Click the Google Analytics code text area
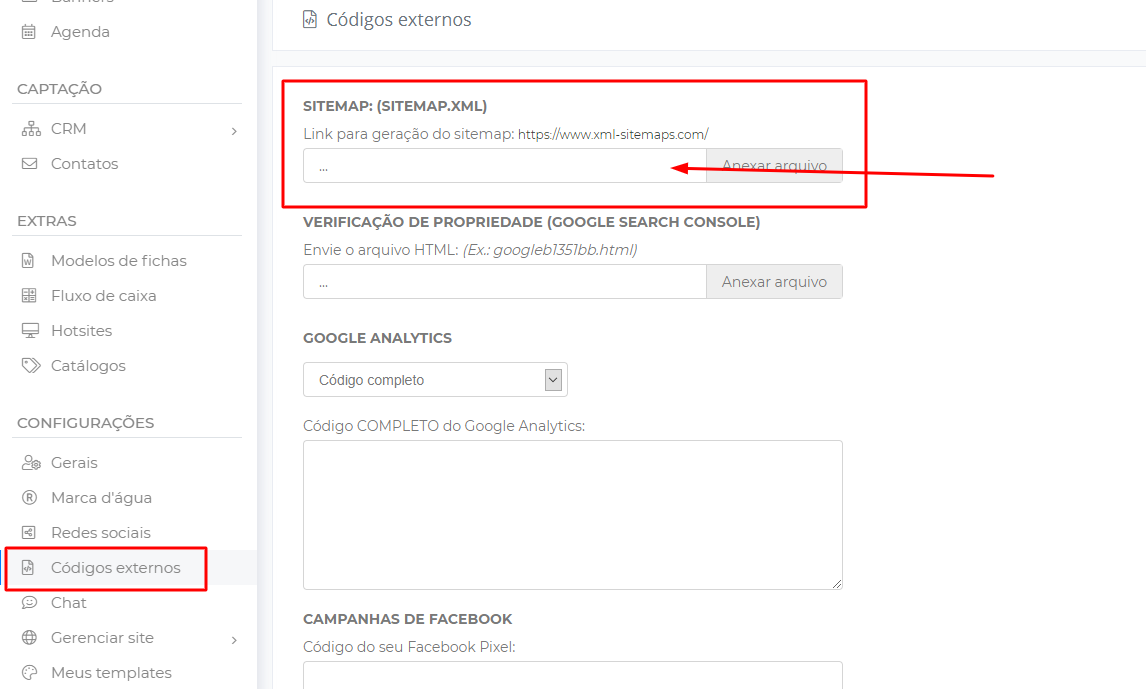Image resolution: width=1146 pixels, height=689 pixels. coord(572,514)
